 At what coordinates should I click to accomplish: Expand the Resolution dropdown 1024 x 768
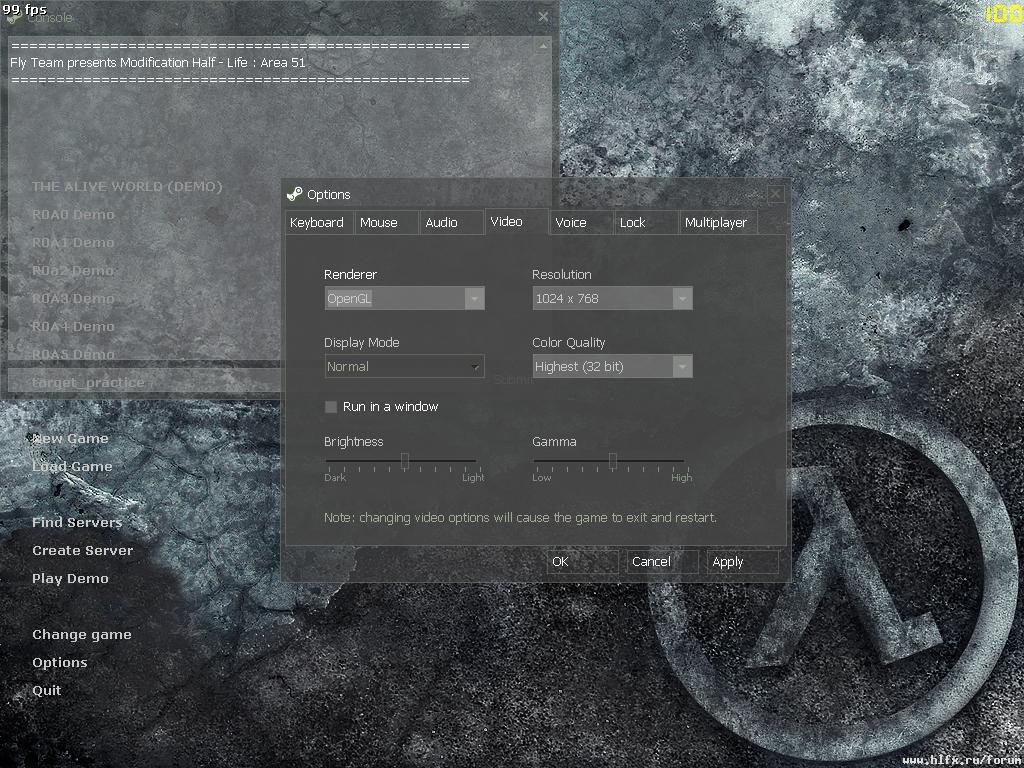click(x=612, y=298)
